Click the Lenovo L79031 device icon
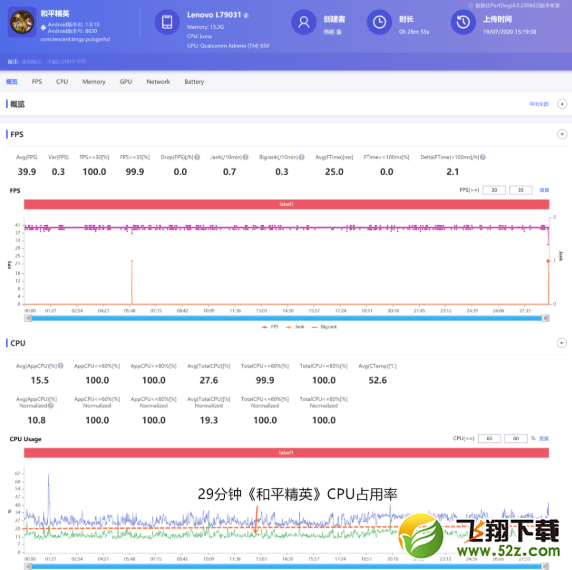The width and height of the screenshot is (572, 570). (x=167, y=22)
